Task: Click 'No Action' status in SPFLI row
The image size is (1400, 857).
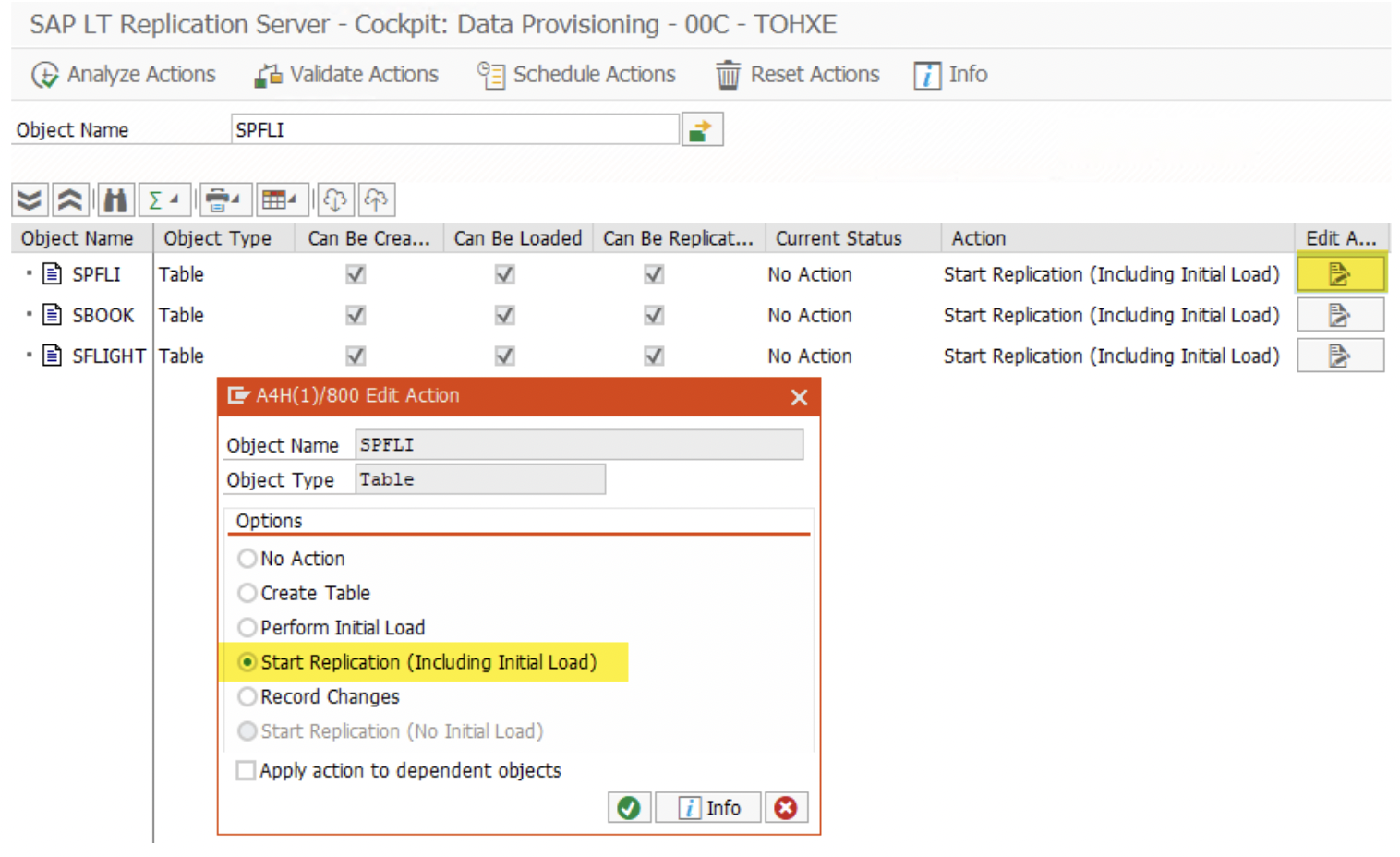Action: pyautogui.click(x=810, y=274)
